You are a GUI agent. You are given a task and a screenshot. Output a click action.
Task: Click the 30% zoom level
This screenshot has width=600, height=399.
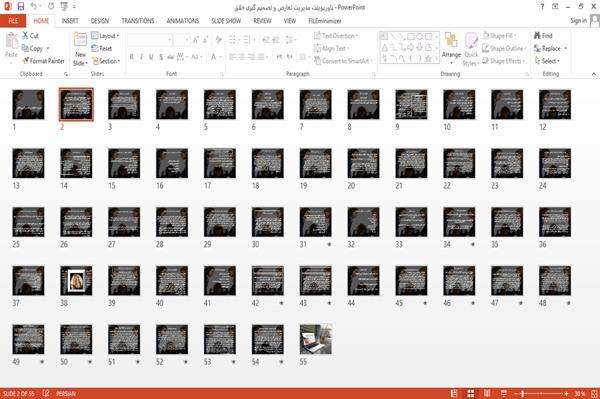579,394
